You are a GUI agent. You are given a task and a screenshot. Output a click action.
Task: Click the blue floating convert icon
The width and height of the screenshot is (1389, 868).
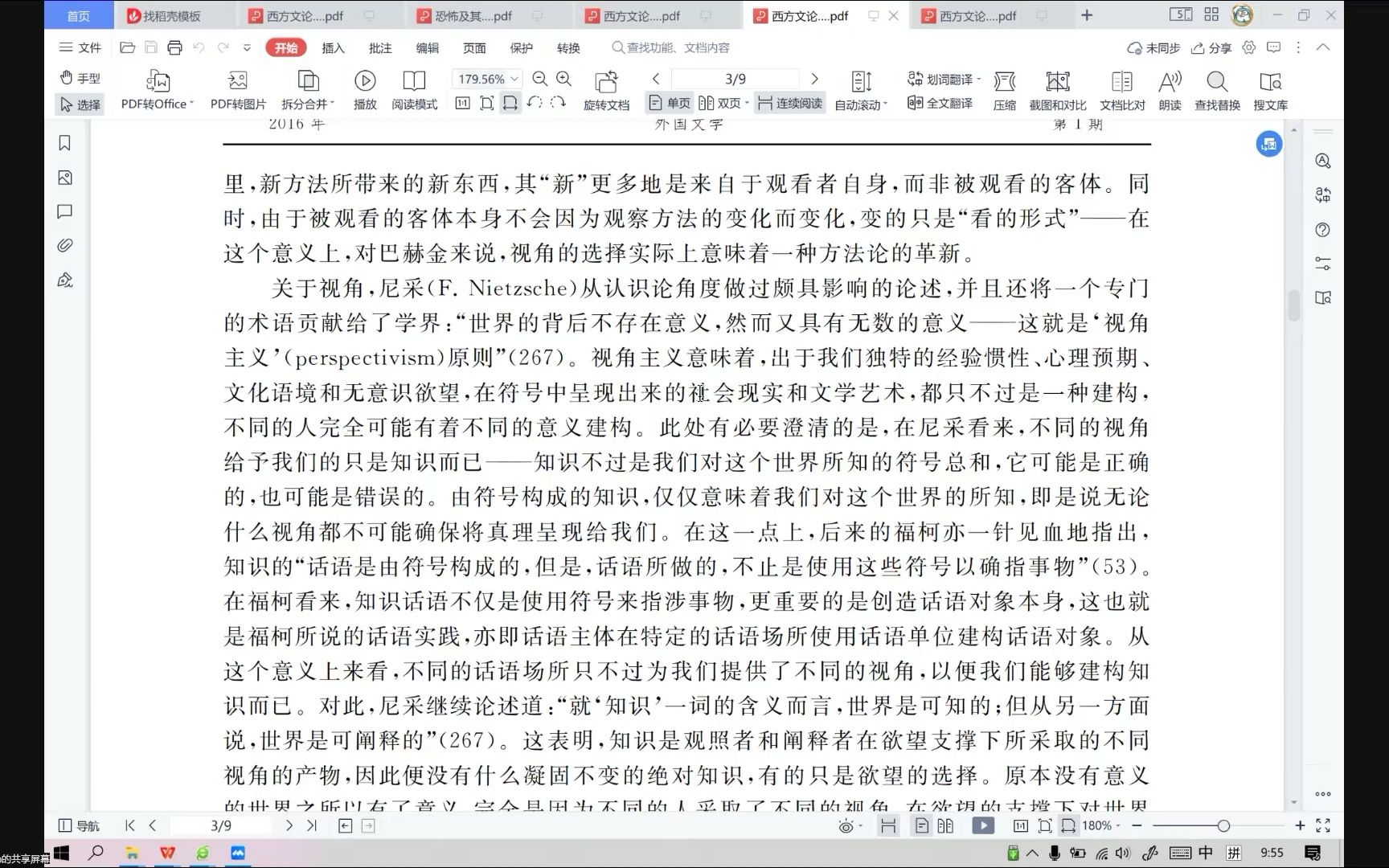(x=1269, y=145)
